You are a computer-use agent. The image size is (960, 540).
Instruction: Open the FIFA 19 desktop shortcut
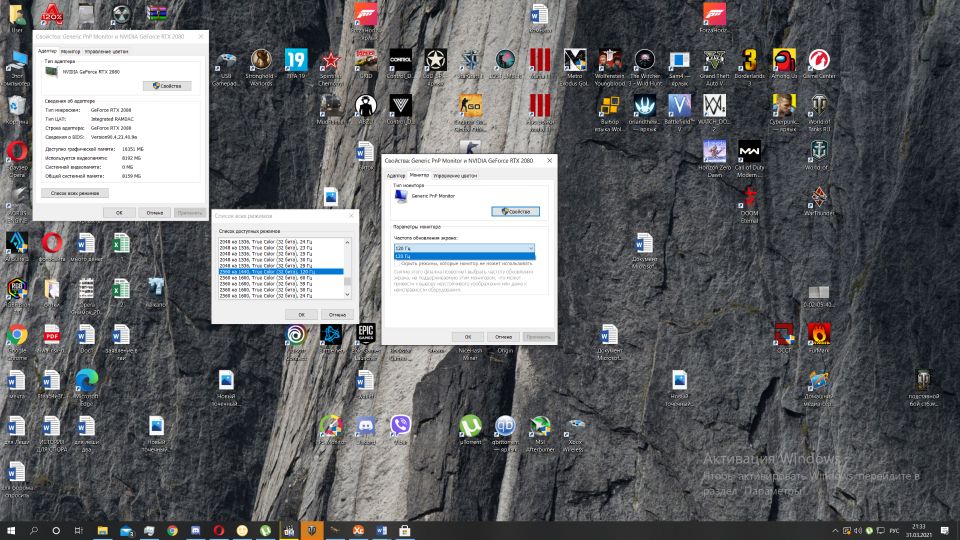pyautogui.click(x=295, y=60)
